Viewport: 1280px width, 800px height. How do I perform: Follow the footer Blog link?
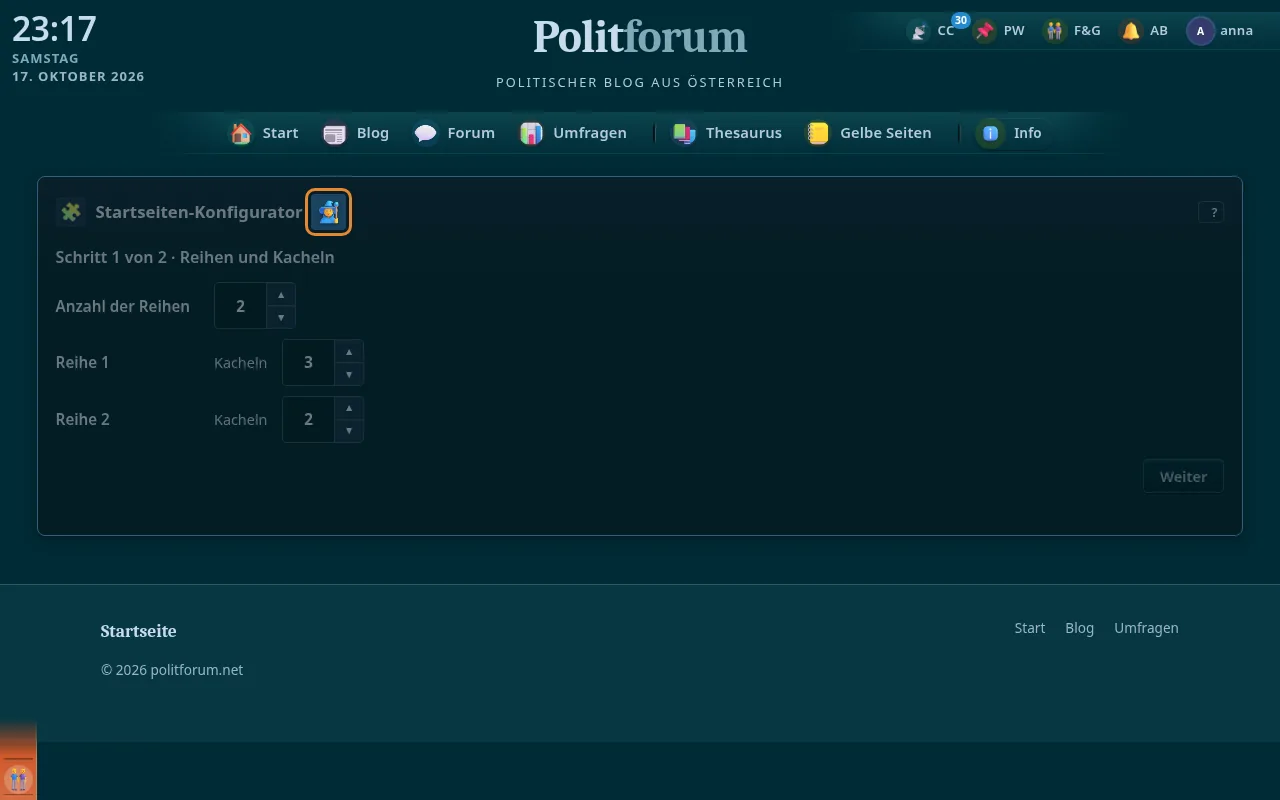pyautogui.click(x=1080, y=628)
